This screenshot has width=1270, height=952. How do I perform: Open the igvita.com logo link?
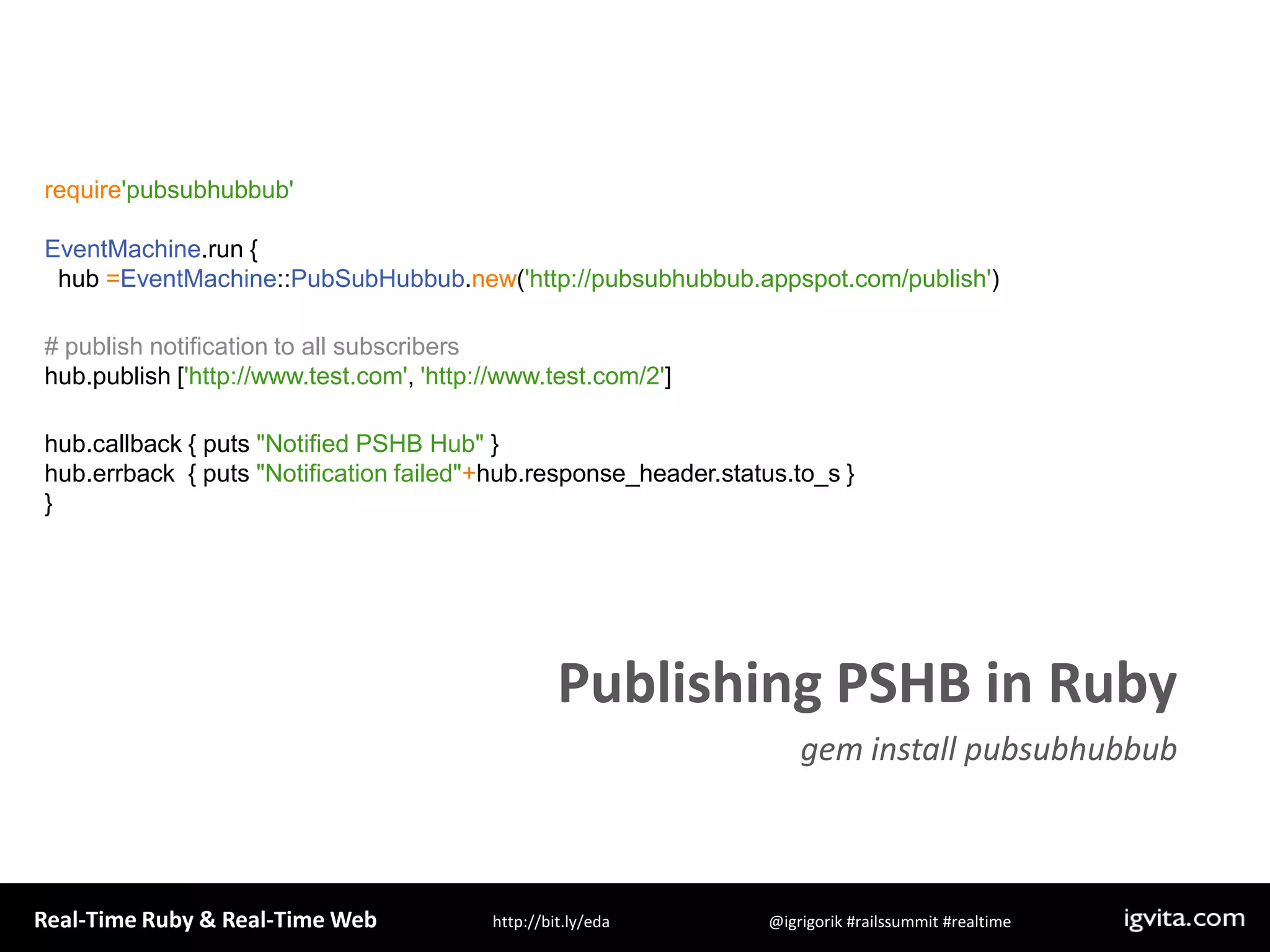tap(1184, 919)
